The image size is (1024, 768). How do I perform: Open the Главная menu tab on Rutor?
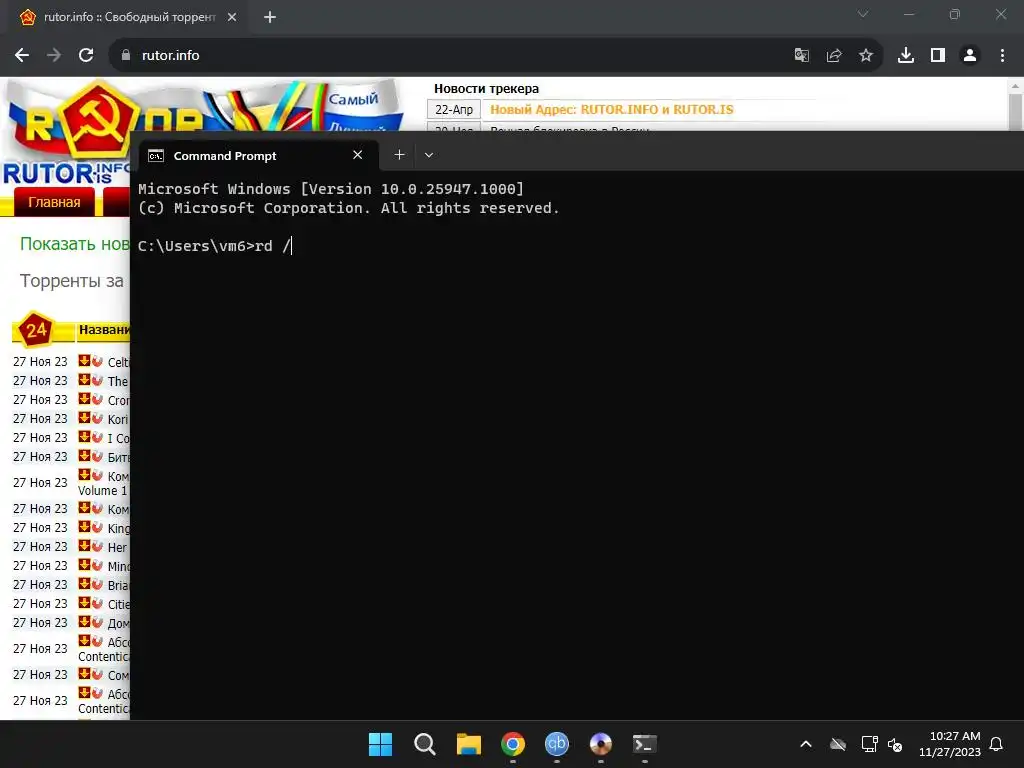(x=54, y=202)
